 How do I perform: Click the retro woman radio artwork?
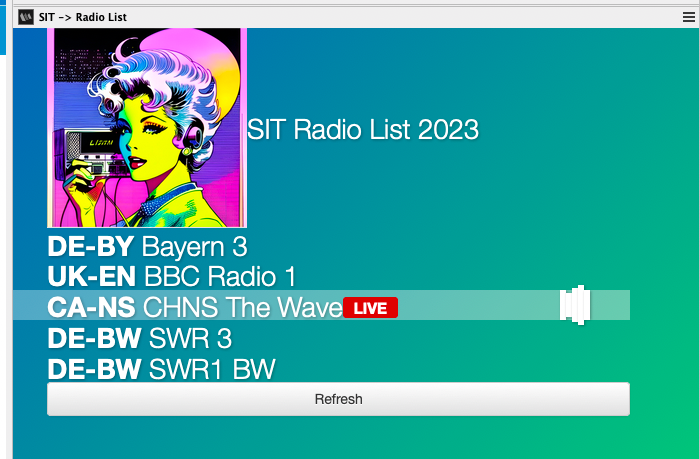(x=147, y=128)
